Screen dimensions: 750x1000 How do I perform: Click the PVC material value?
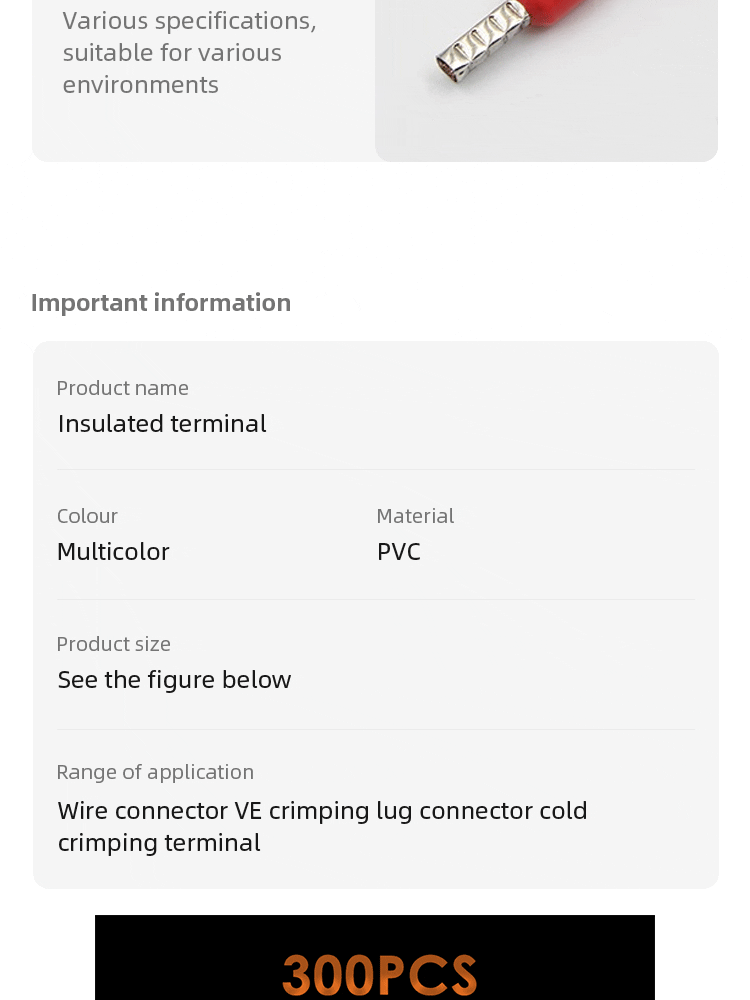tap(399, 552)
